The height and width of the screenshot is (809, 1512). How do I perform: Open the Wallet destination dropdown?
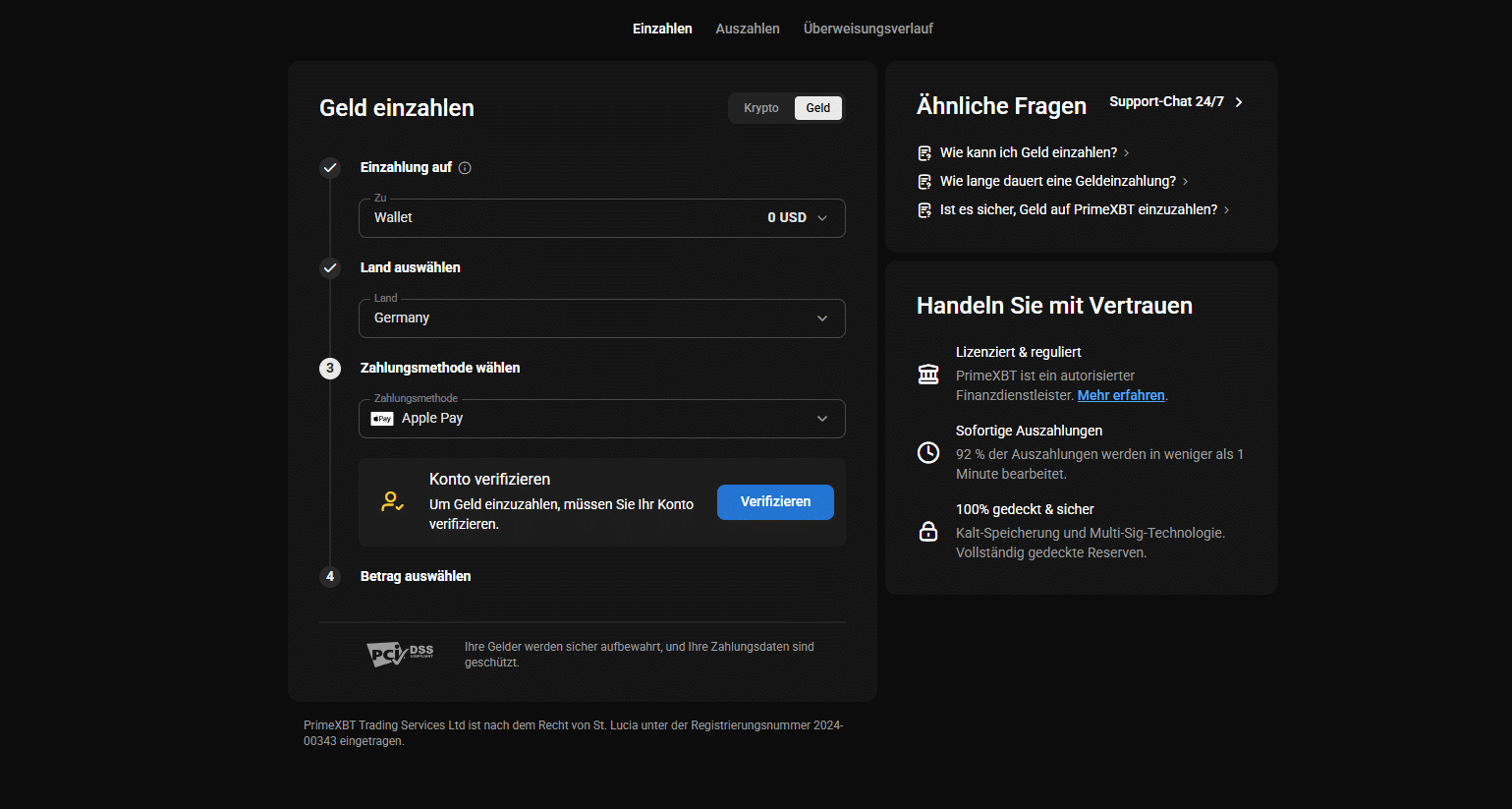[602, 218]
